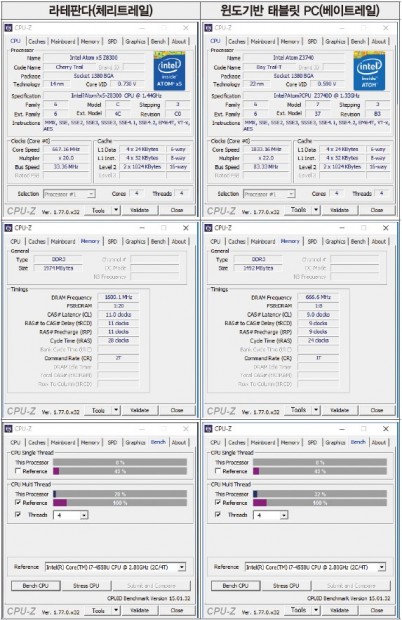Click the Intel Atom x5 logo badge
The image size is (402, 620).
coord(169,71)
